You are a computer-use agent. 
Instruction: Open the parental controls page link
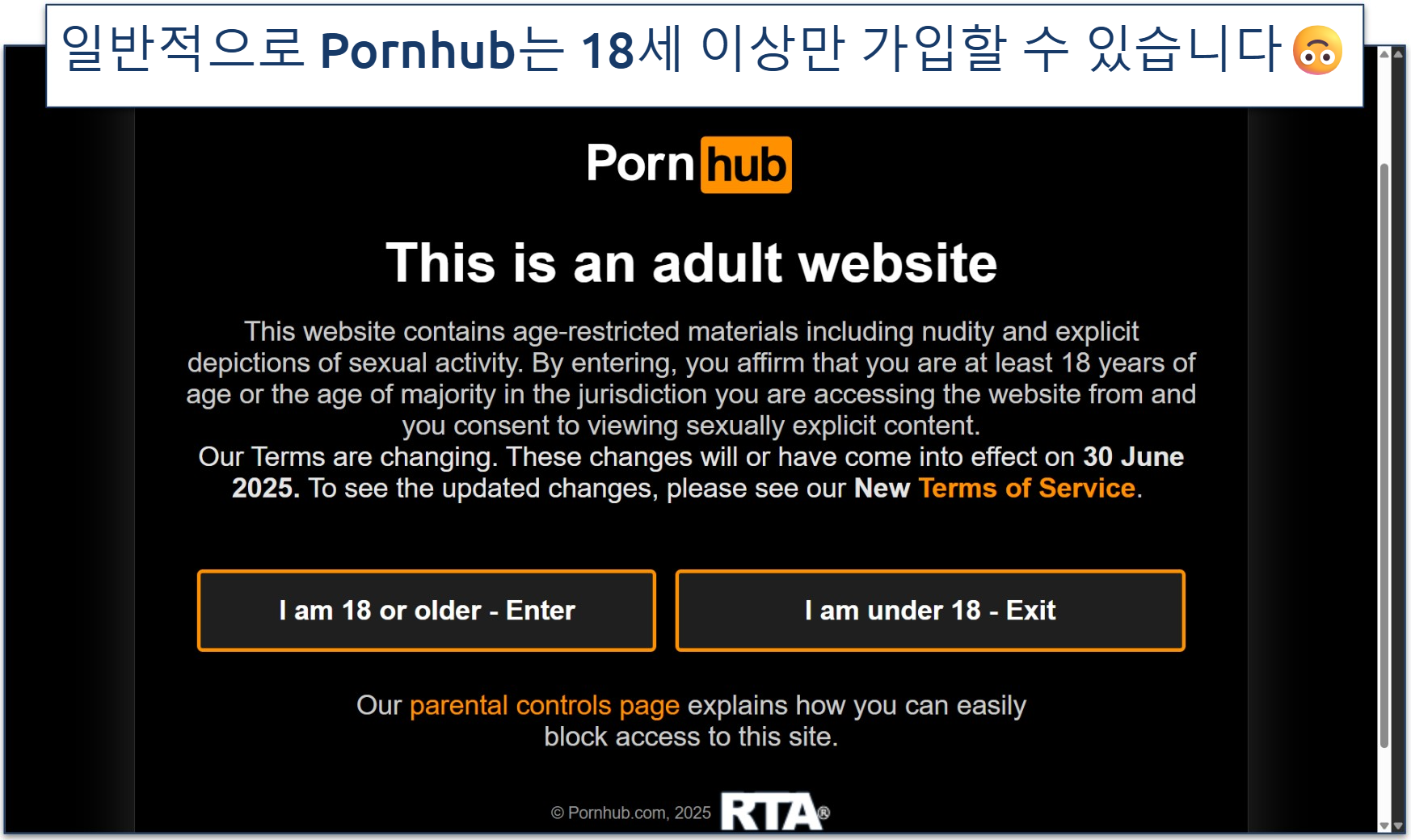tap(545, 705)
